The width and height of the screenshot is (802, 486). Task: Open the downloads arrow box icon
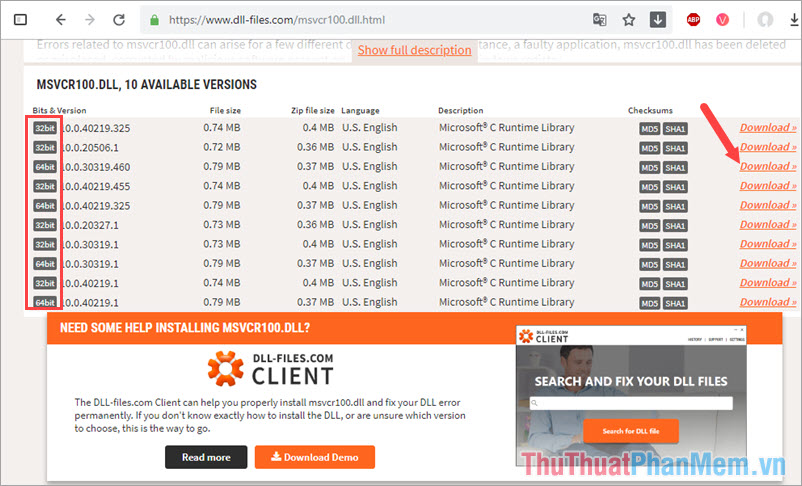[658, 20]
